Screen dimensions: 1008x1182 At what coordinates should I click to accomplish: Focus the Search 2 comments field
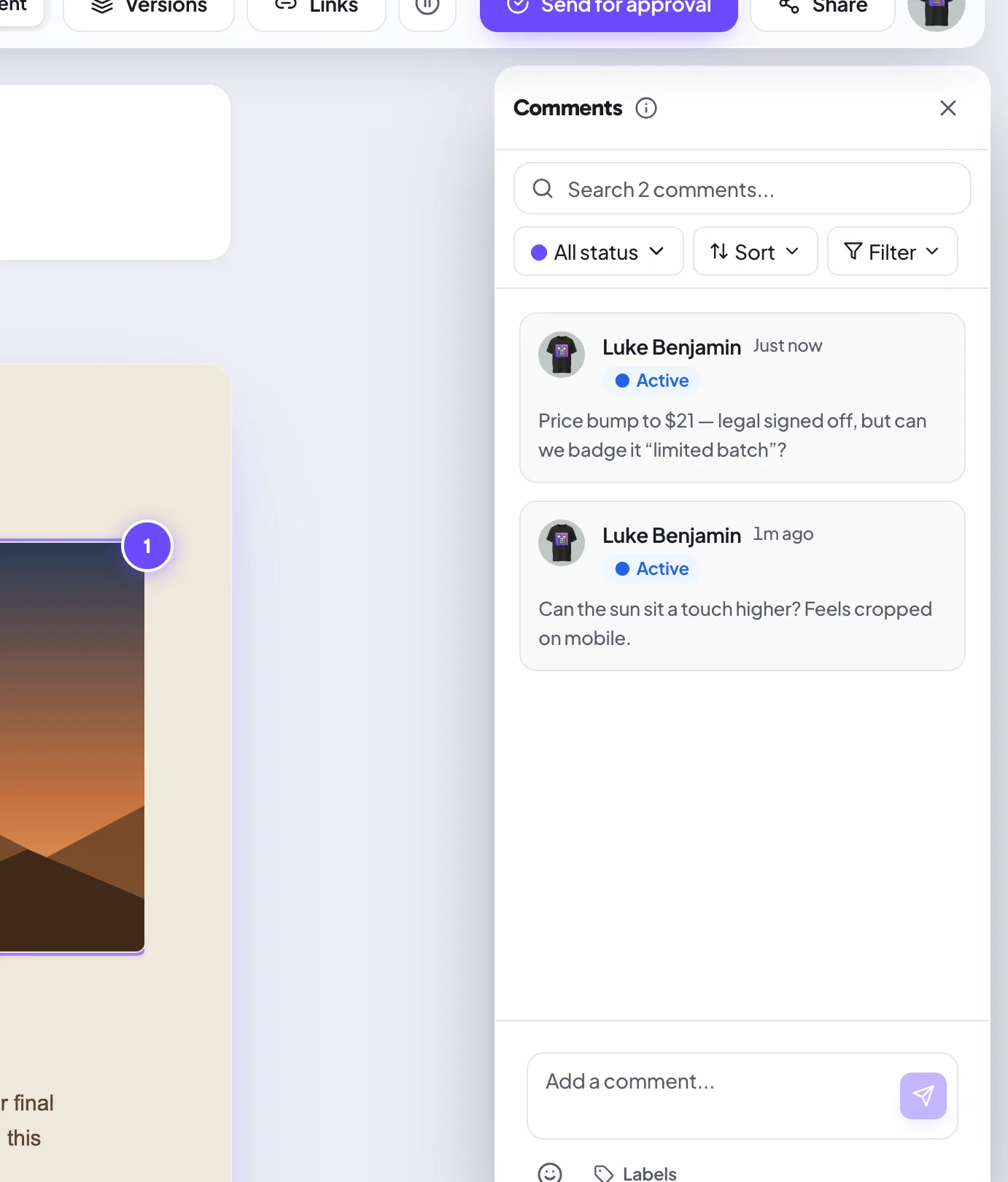click(743, 188)
